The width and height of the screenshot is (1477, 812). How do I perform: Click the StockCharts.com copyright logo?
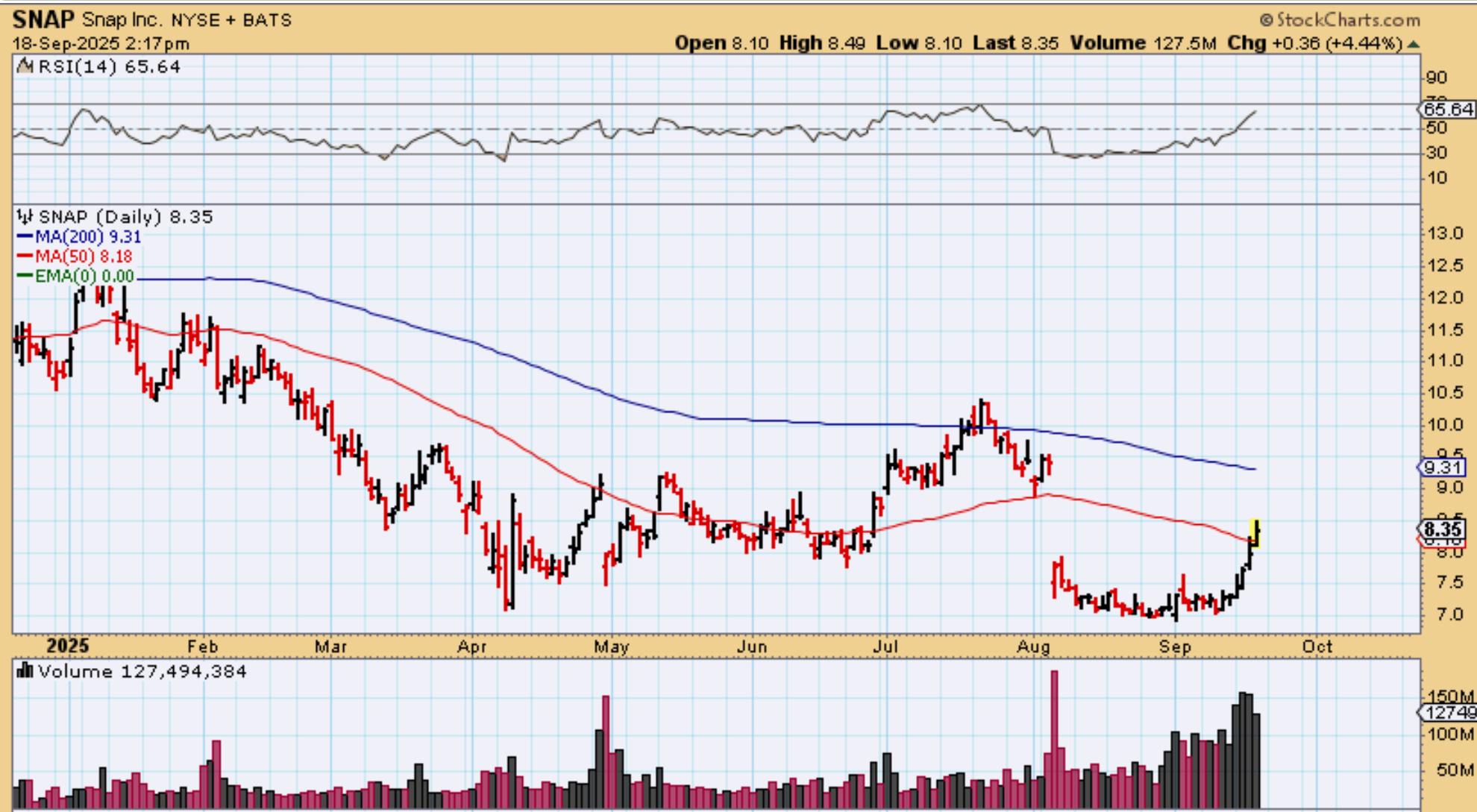pyautogui.click(x=1340, y=20)
